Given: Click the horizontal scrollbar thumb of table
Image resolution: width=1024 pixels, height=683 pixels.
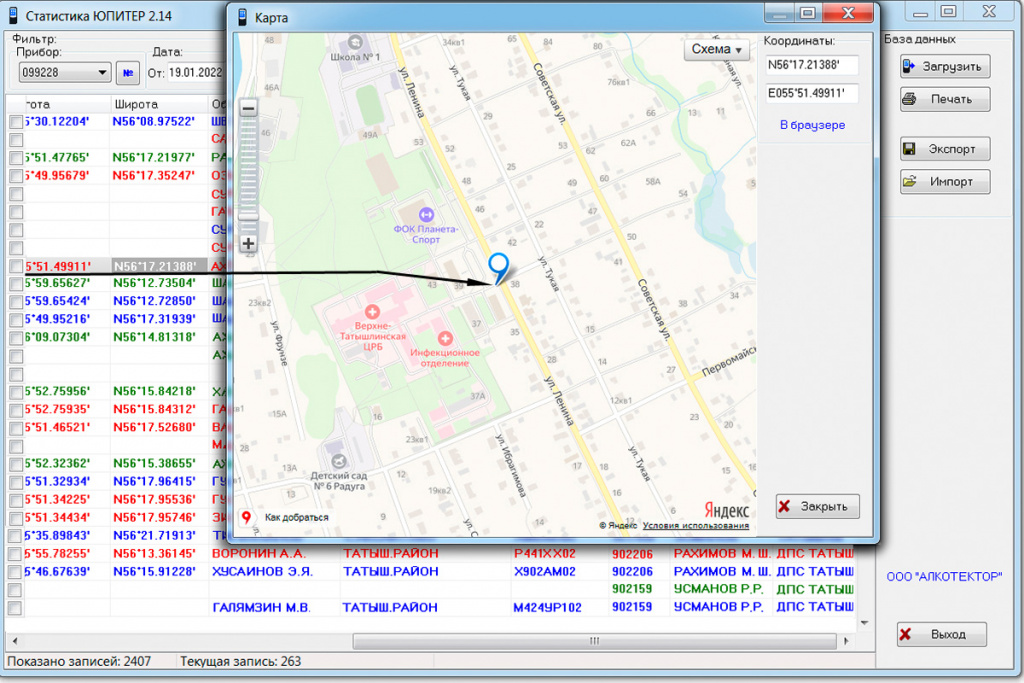Looking at the screenshot, I should click(594, 641).
